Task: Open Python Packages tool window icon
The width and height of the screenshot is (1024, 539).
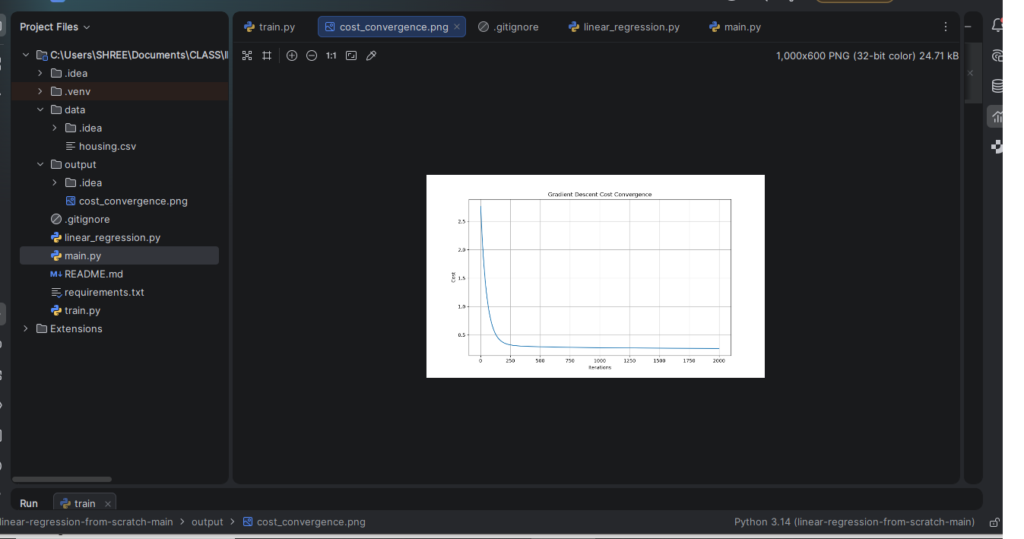Action: [x=997, y=147]
